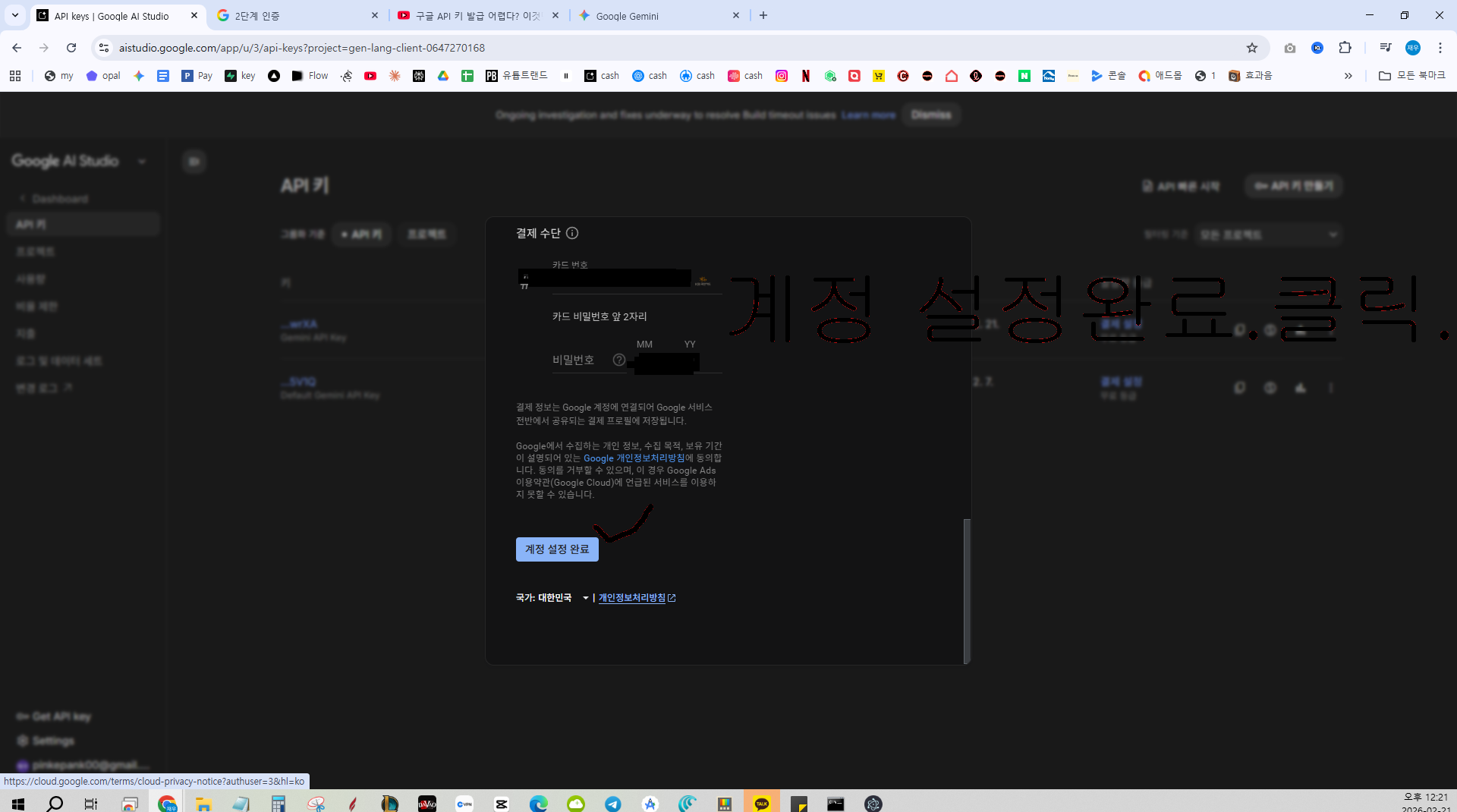Screen dimensions: 1457x812
Task: Open the Chrome extensions puzzle icon
Action: 1345,48
